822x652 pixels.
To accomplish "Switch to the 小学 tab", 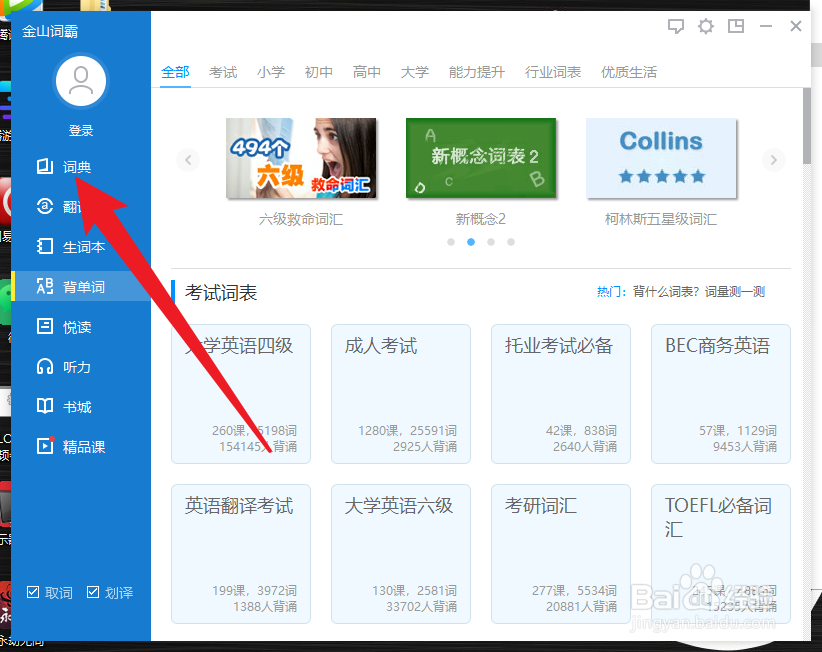I will pyautogui.click(x=271, y=72).
